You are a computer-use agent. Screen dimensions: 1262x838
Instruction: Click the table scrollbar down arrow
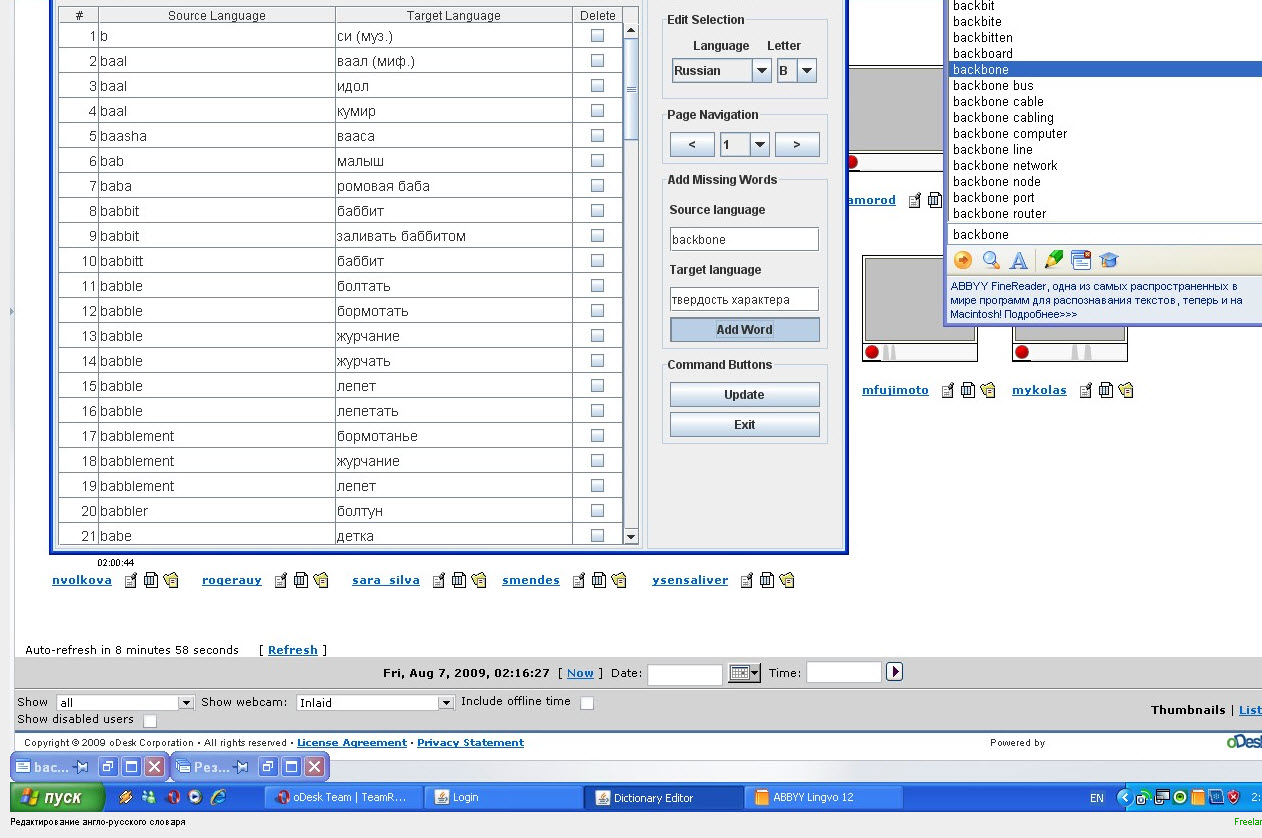tap(630, 537)
